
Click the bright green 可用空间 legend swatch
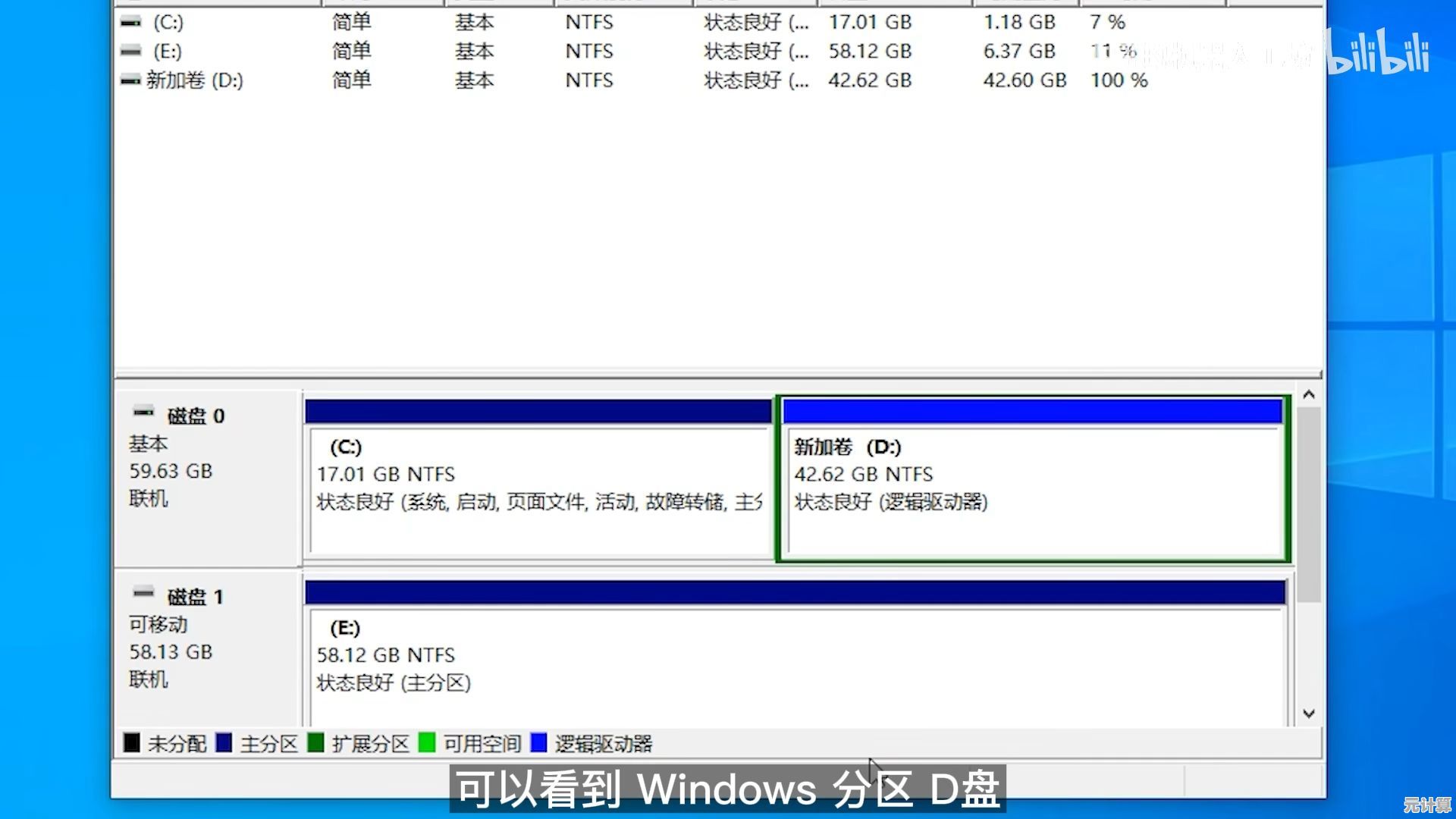(x=427, y=742)
